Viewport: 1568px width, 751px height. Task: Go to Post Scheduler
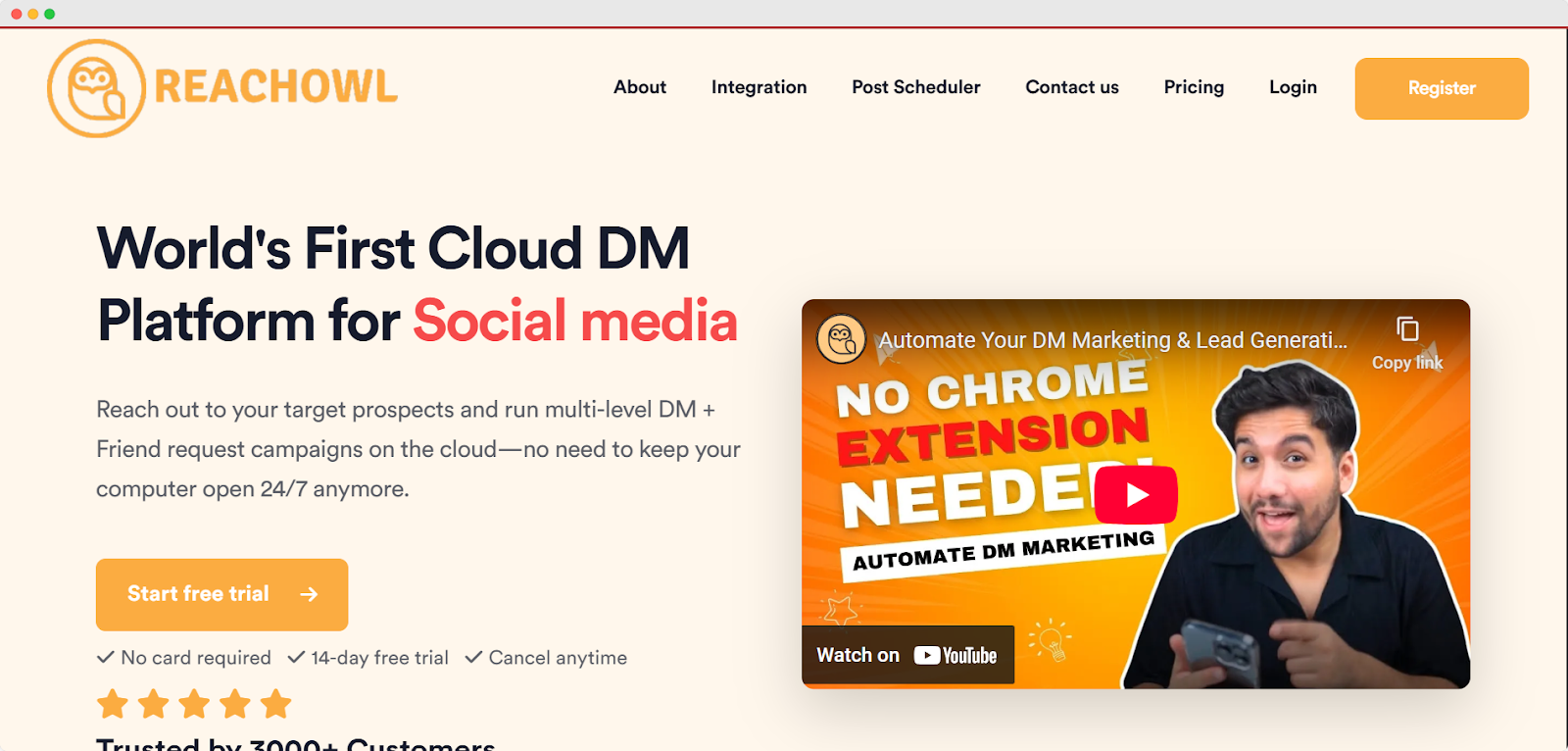(x=916, y=87)
